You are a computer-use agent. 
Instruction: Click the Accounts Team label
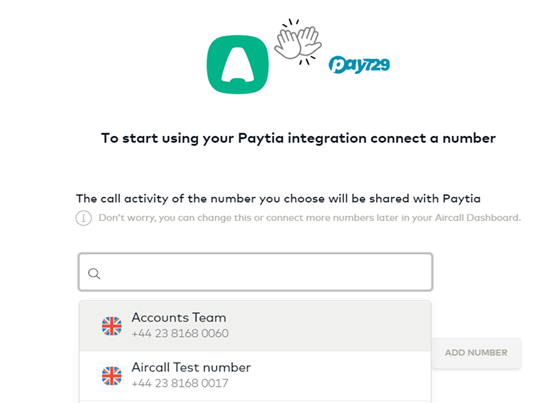coord(179,318)
